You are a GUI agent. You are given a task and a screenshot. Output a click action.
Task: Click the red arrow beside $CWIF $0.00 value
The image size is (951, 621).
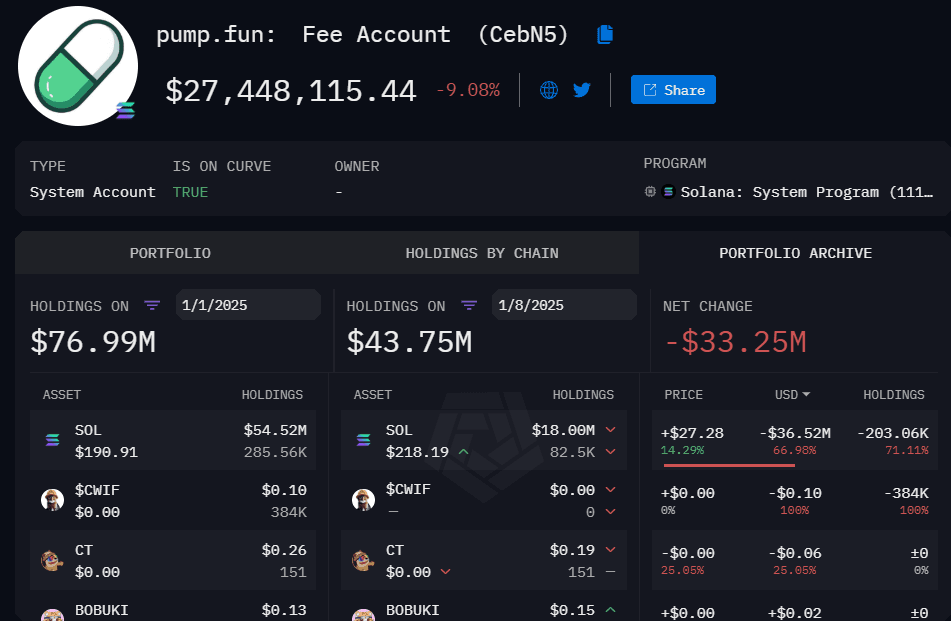(x=611, y=489)
